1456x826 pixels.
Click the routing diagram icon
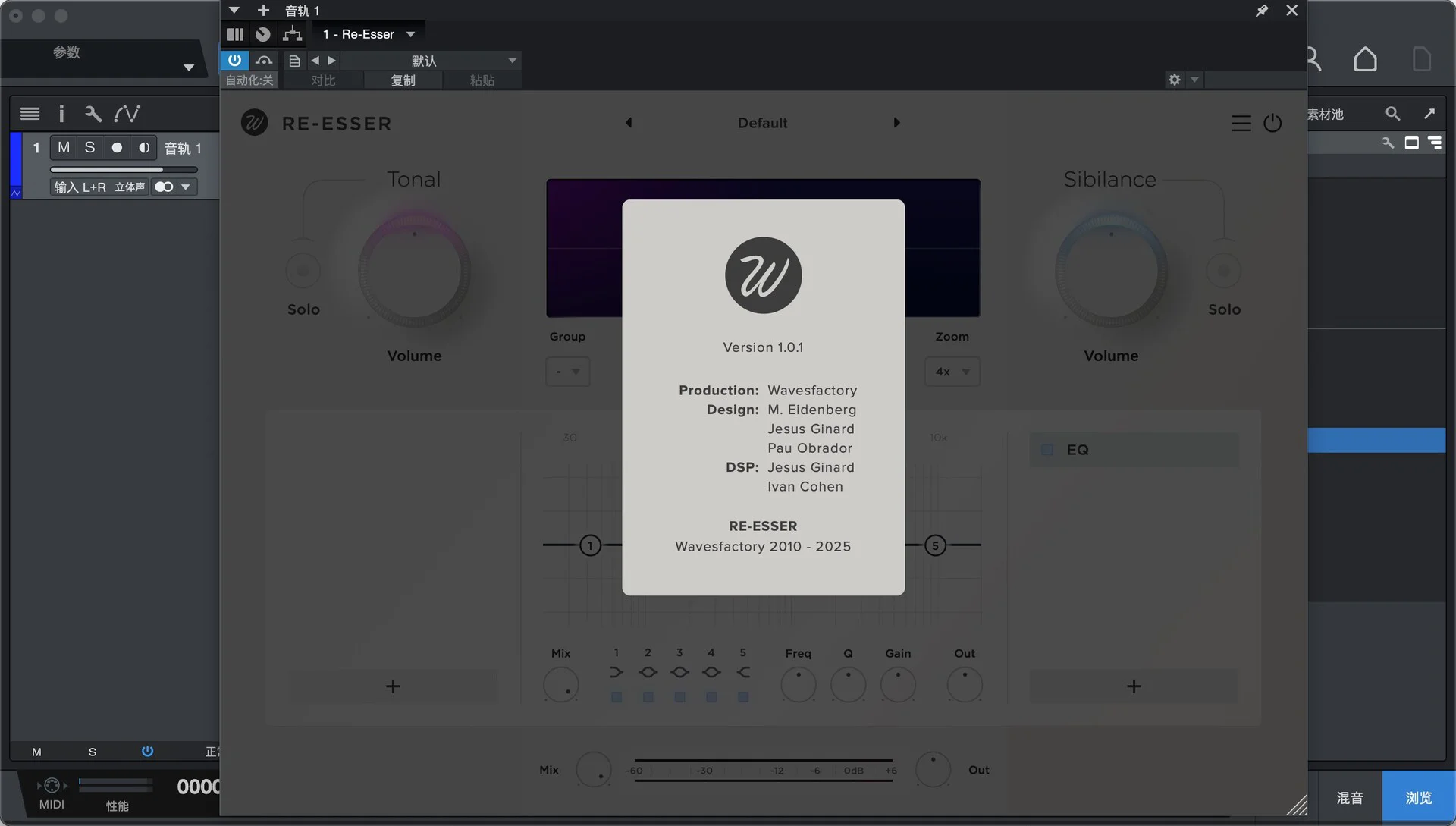[292, 34]
